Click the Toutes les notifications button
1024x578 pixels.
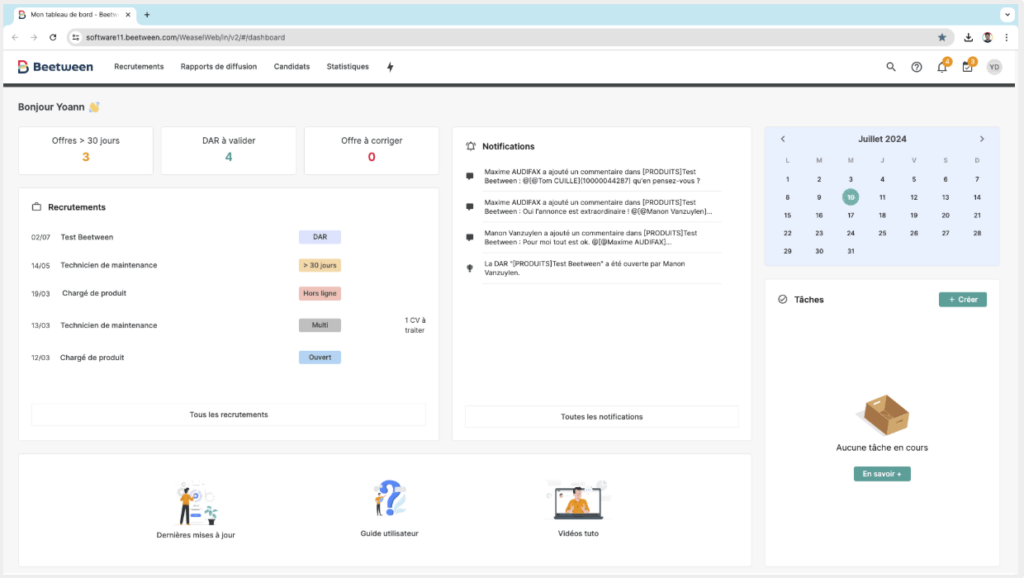pyautogui.click(x=601, y=416)
